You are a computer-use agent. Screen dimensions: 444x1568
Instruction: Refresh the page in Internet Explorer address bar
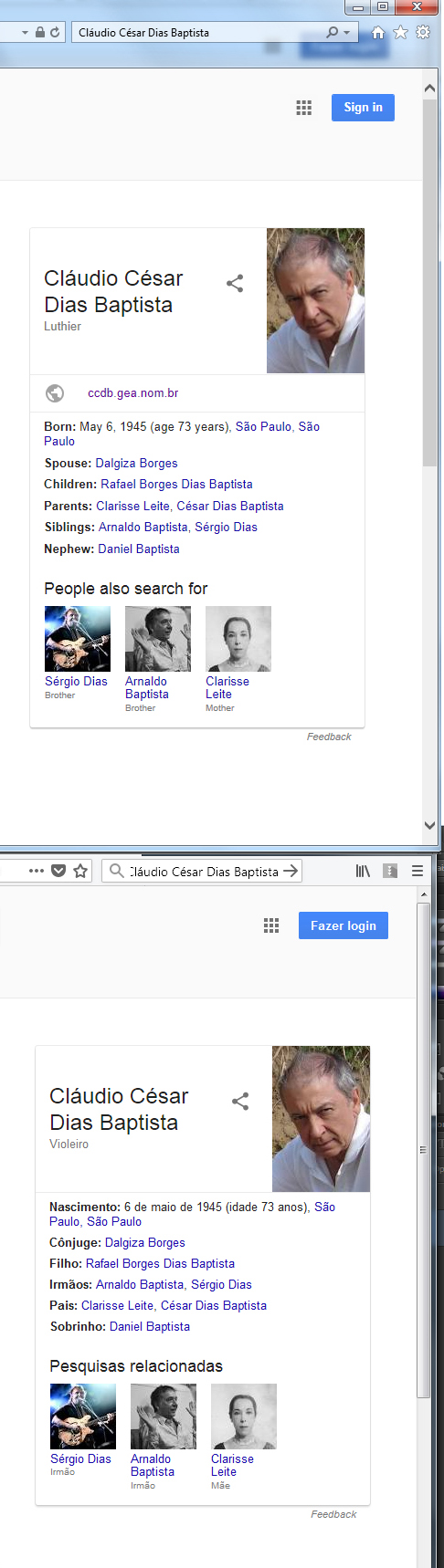(55, 32)
